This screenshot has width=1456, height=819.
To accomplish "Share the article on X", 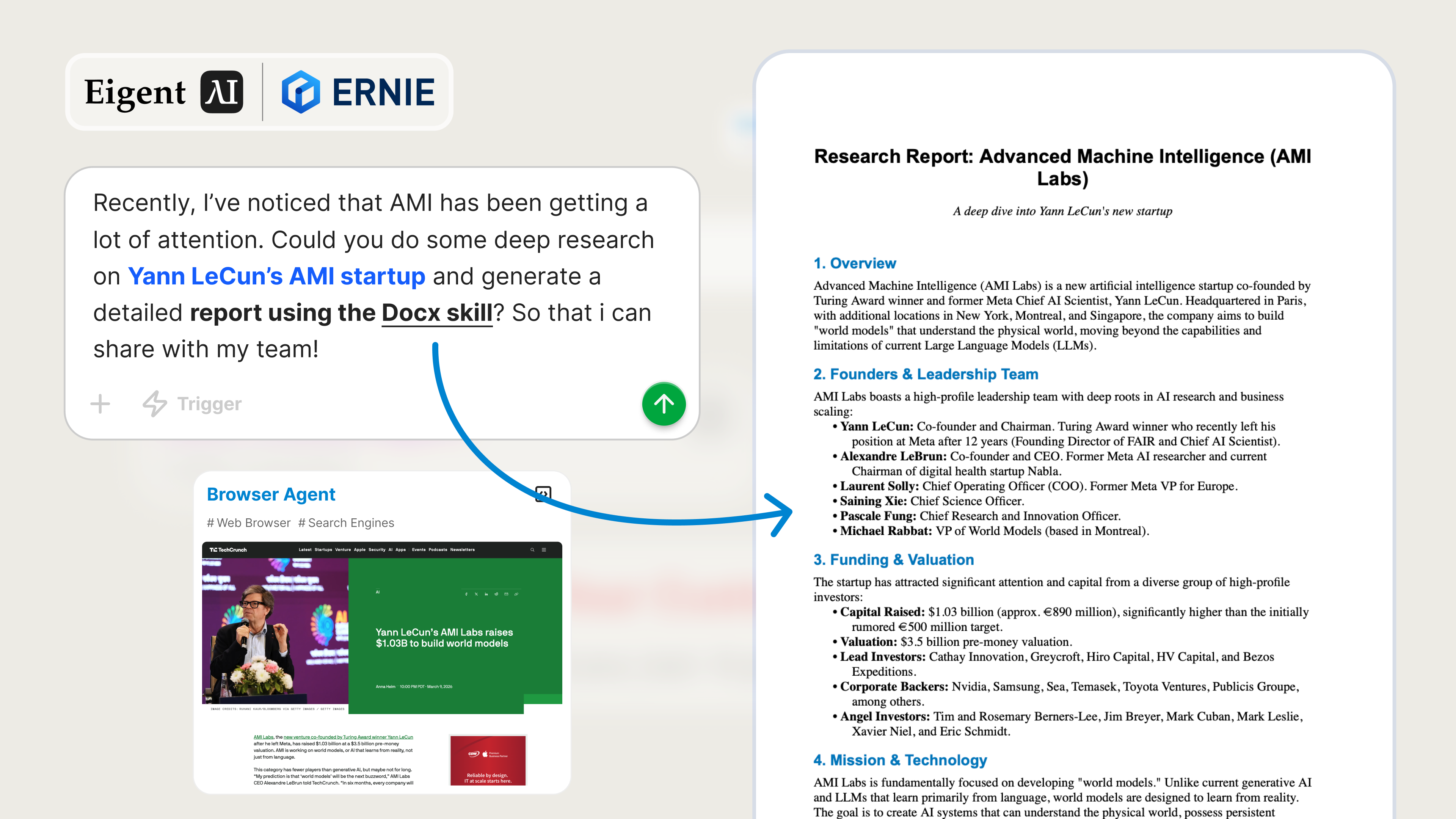I will pyautogui.click(x=476, y=594).
